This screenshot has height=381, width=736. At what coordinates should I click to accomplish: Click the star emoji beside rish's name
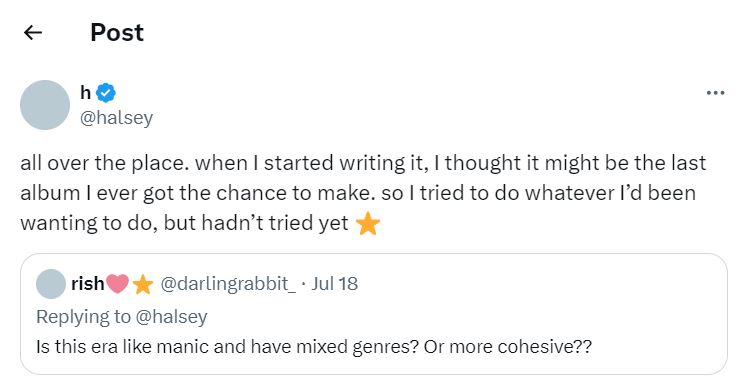[143, 284]
